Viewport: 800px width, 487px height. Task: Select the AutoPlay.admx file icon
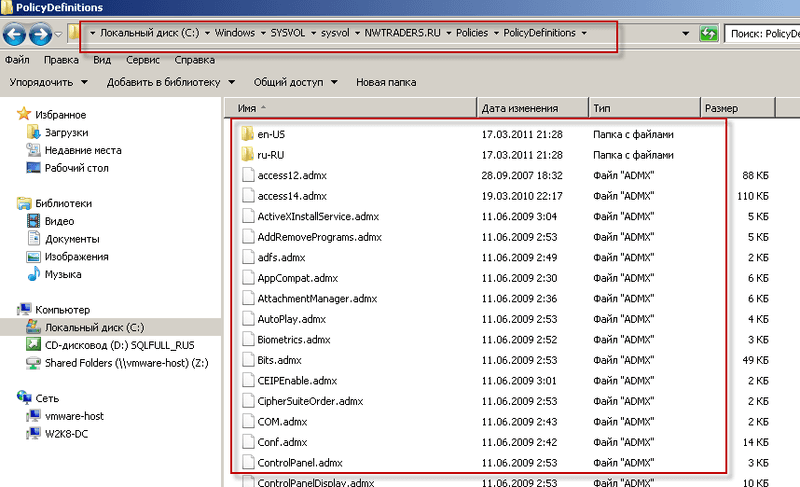248,319
